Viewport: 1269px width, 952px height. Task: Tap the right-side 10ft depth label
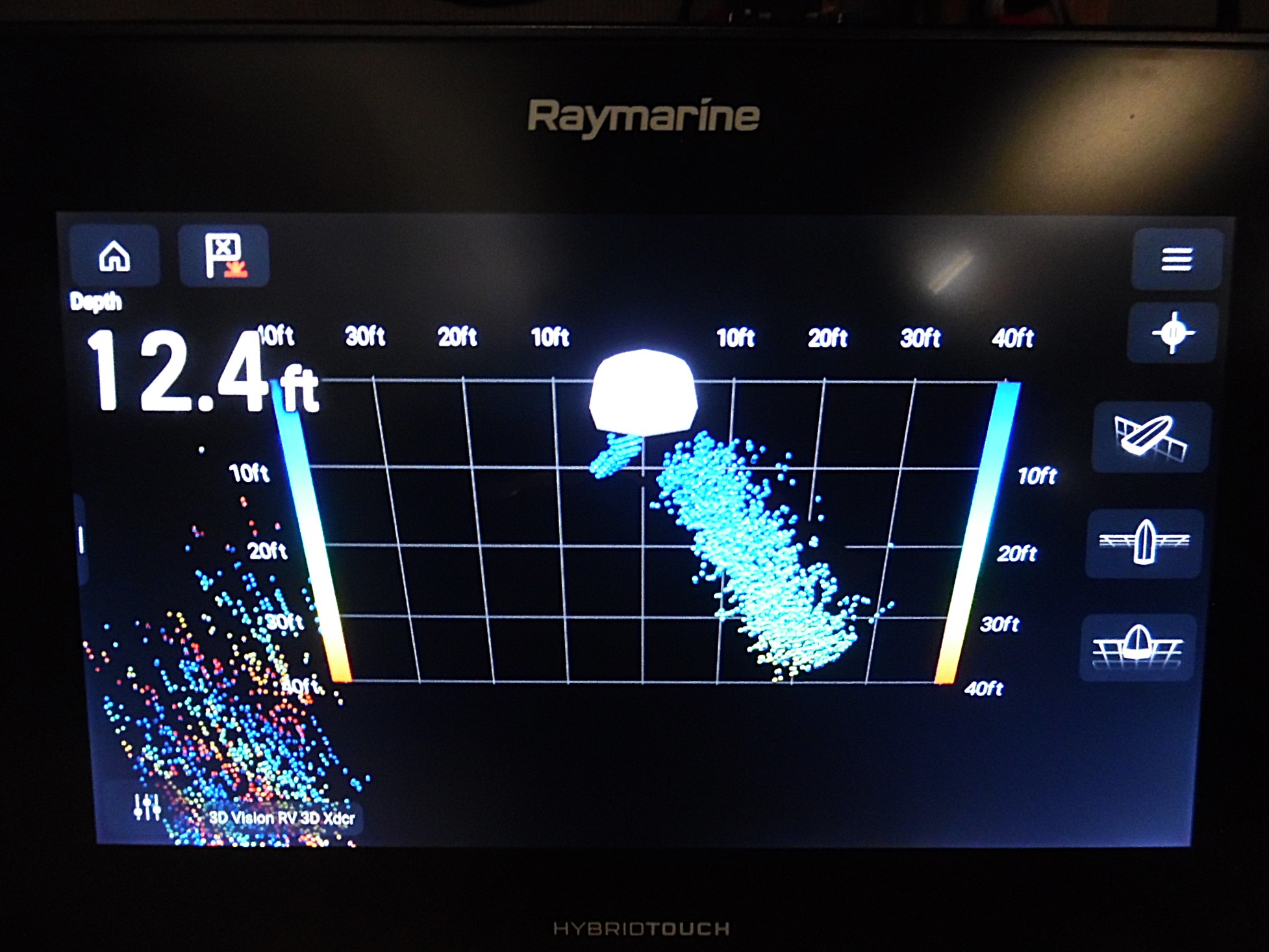(x=1037, y=476)
